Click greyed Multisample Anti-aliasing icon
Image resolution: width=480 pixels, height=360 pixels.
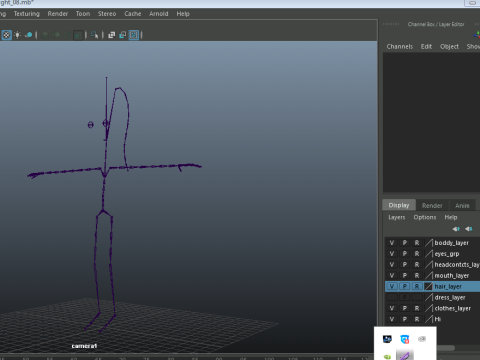coord(67,35)
